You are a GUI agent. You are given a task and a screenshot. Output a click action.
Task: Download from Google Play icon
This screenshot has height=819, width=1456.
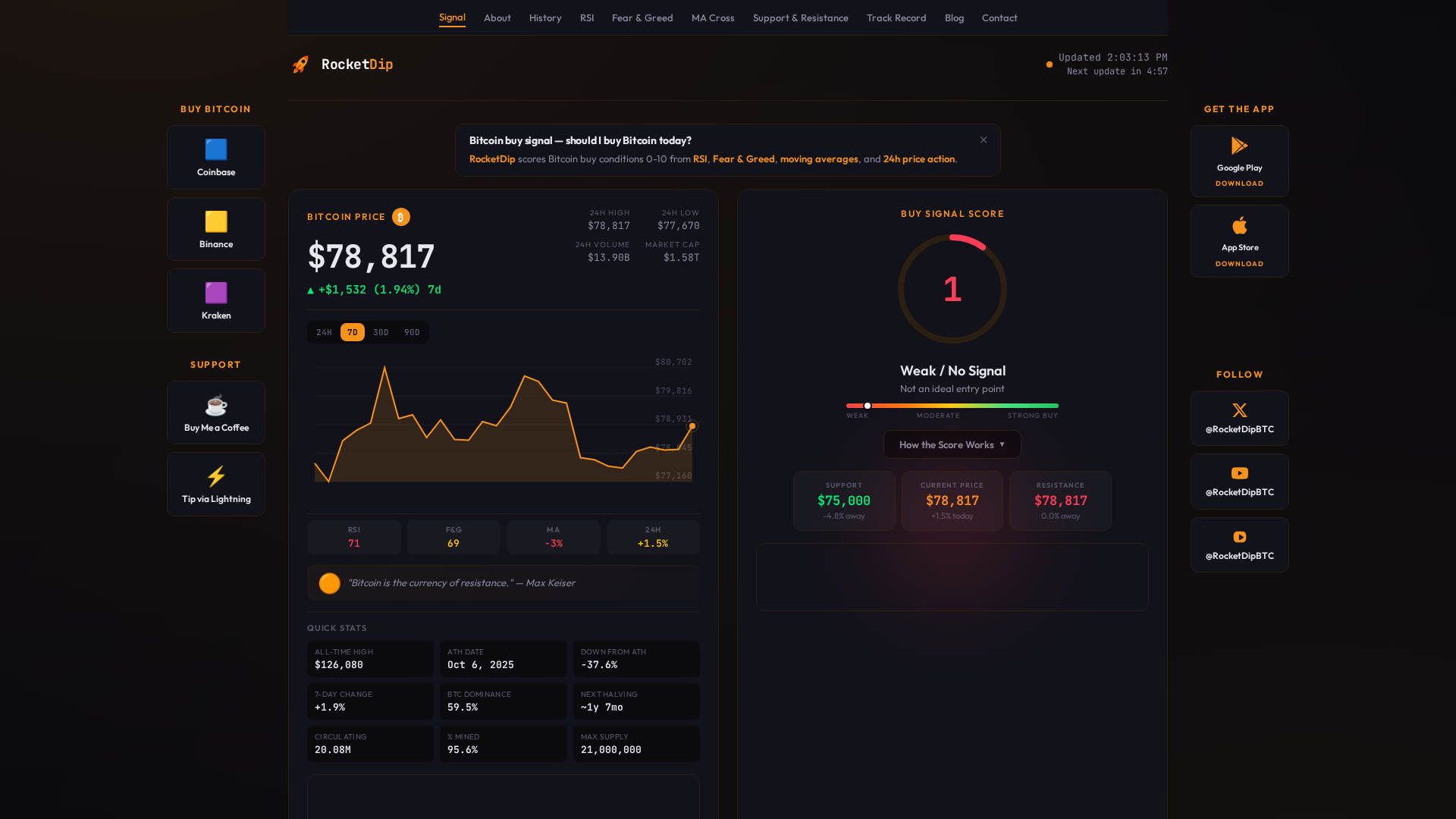click(x=1239, y=146)
